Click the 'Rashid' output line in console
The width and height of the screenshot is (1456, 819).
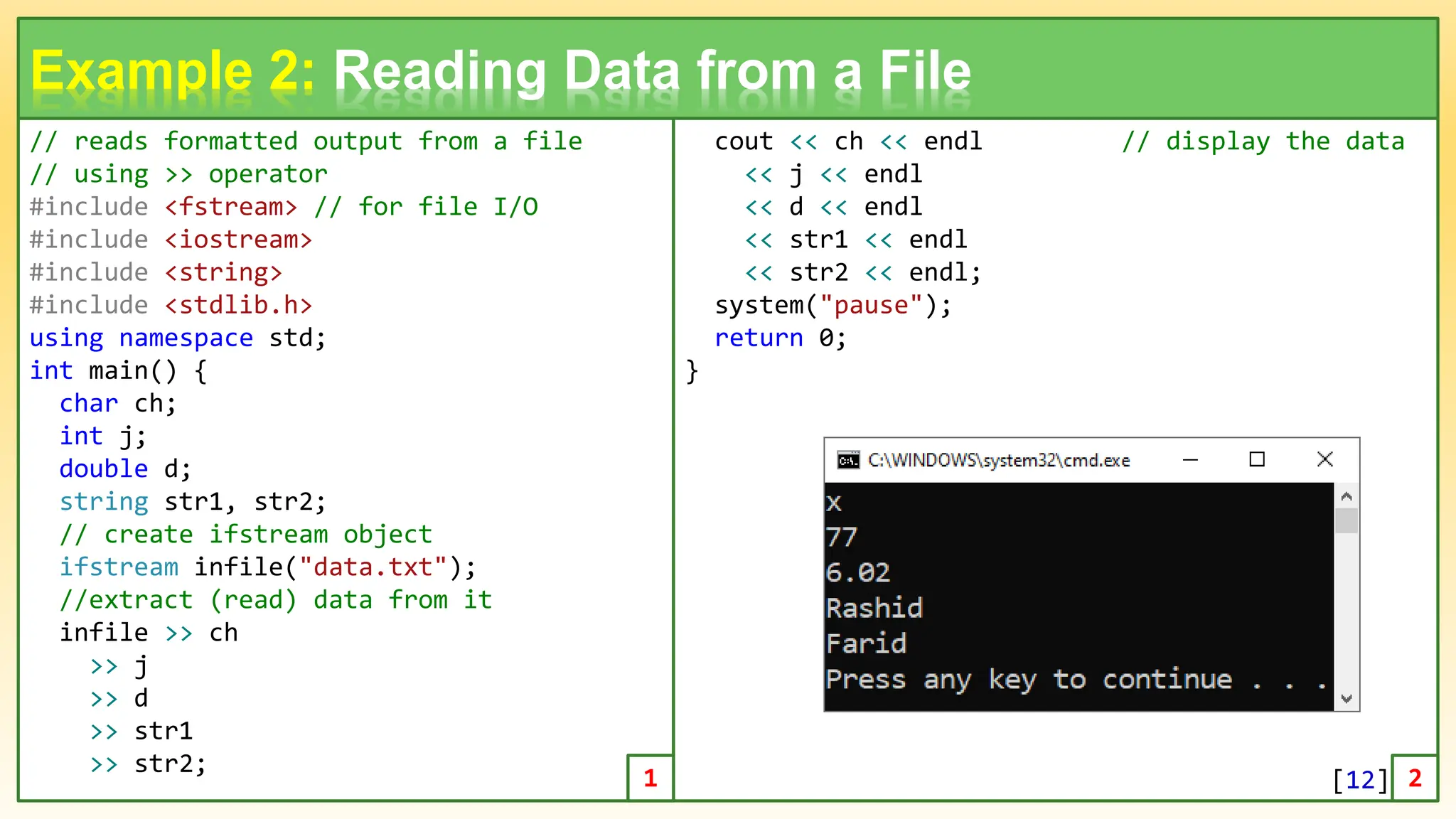click(x=874, y=609)
